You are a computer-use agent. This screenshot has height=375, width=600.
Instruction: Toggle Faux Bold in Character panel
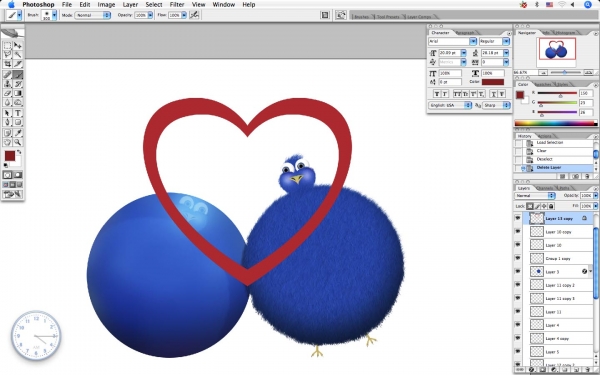(x=437, y=94)
